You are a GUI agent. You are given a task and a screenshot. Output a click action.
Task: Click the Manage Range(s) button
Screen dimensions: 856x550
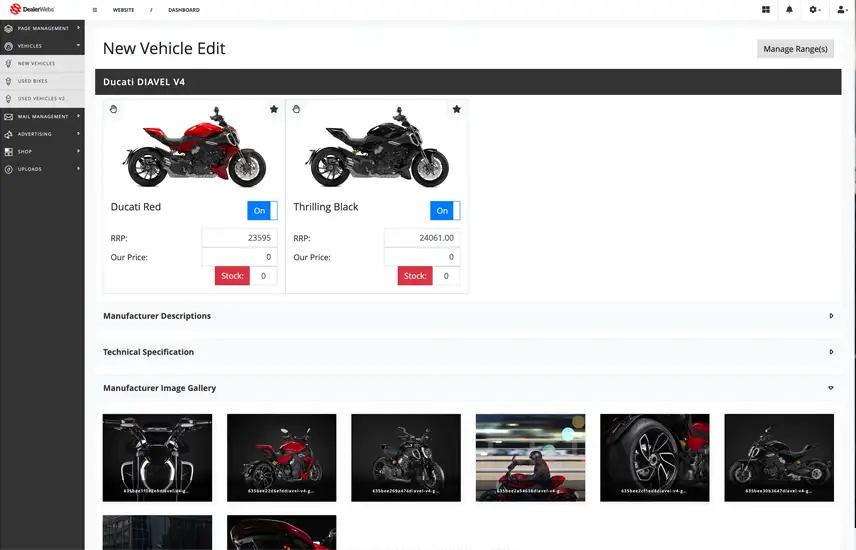point(795,49)
